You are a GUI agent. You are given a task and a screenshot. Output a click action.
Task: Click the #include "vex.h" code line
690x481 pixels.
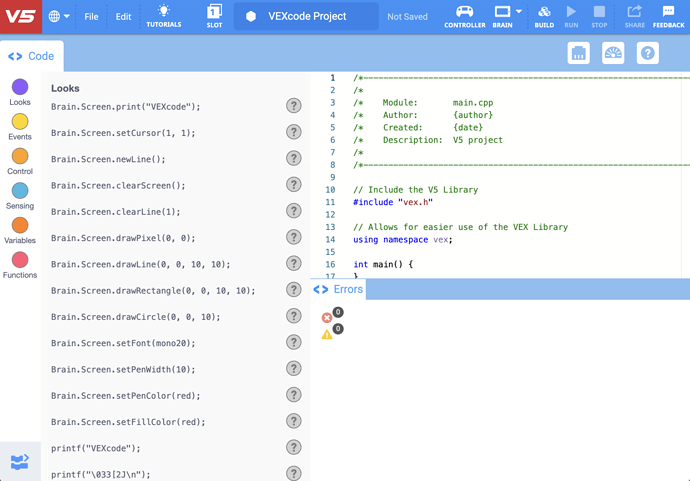click(x=393, y=202)
